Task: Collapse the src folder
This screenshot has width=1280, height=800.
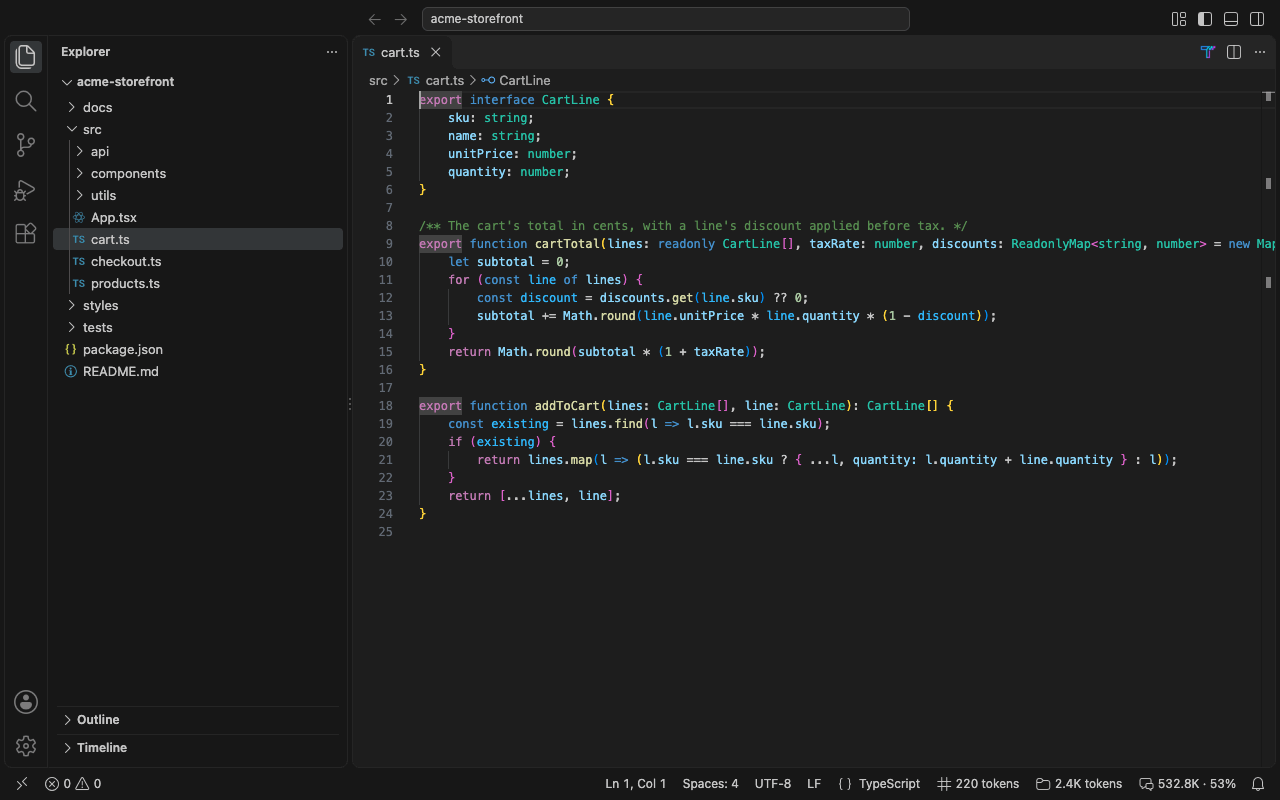Action: 198,130
